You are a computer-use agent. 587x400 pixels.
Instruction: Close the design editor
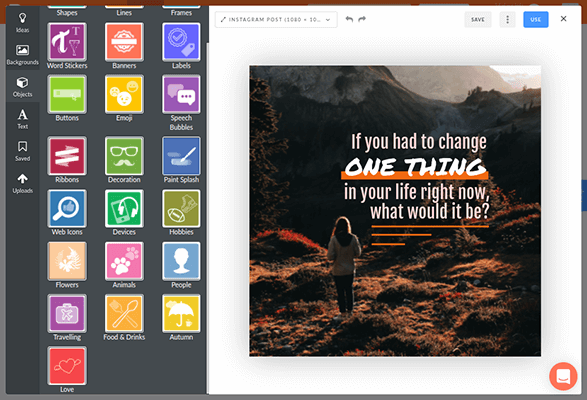(x=563, y=19)
